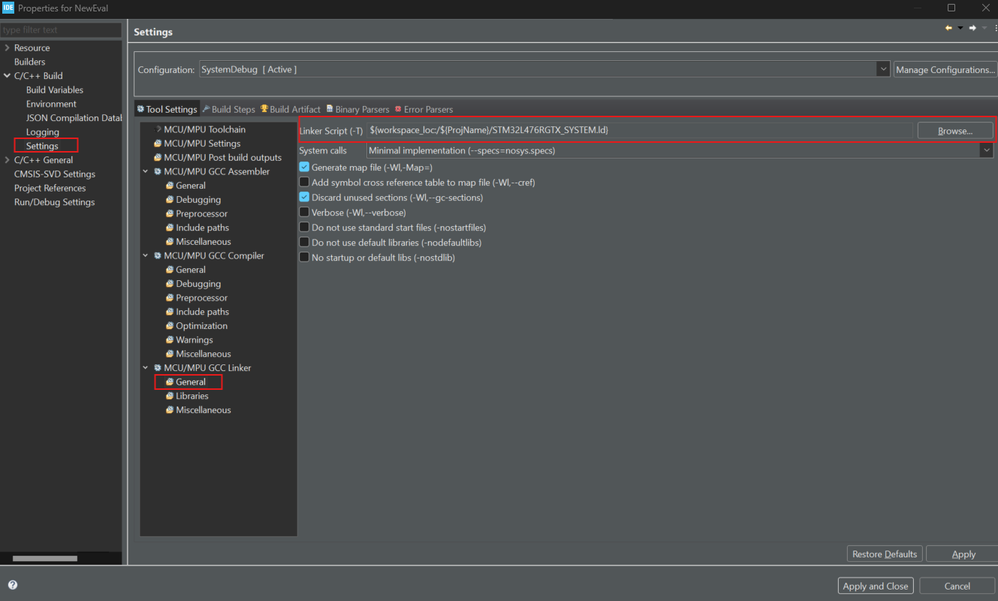The image size is (998, 601).
Task: Expand the Resource tree node
Action: pyautogui.click(x=7, y=48)
